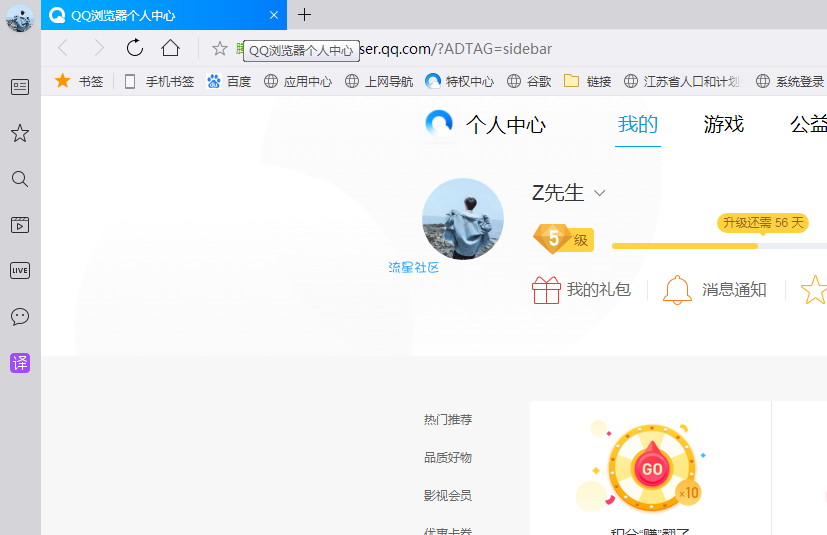Switch to the 游戏 tab

point(723,125)
